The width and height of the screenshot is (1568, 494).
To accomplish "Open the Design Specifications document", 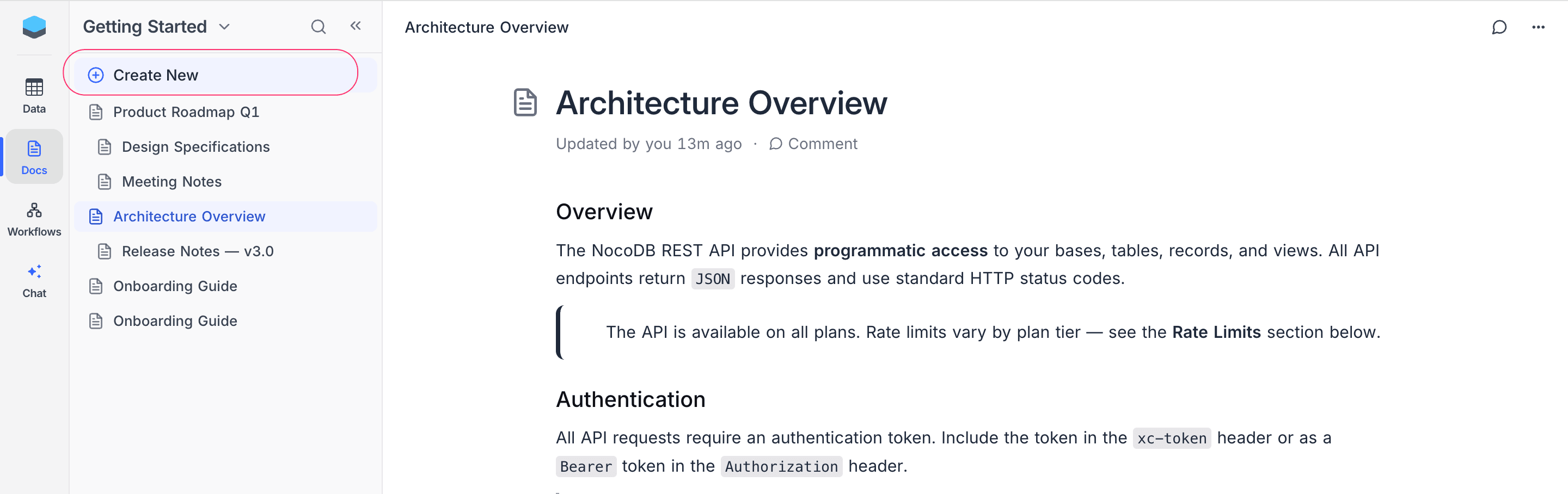I will (195, 146).
